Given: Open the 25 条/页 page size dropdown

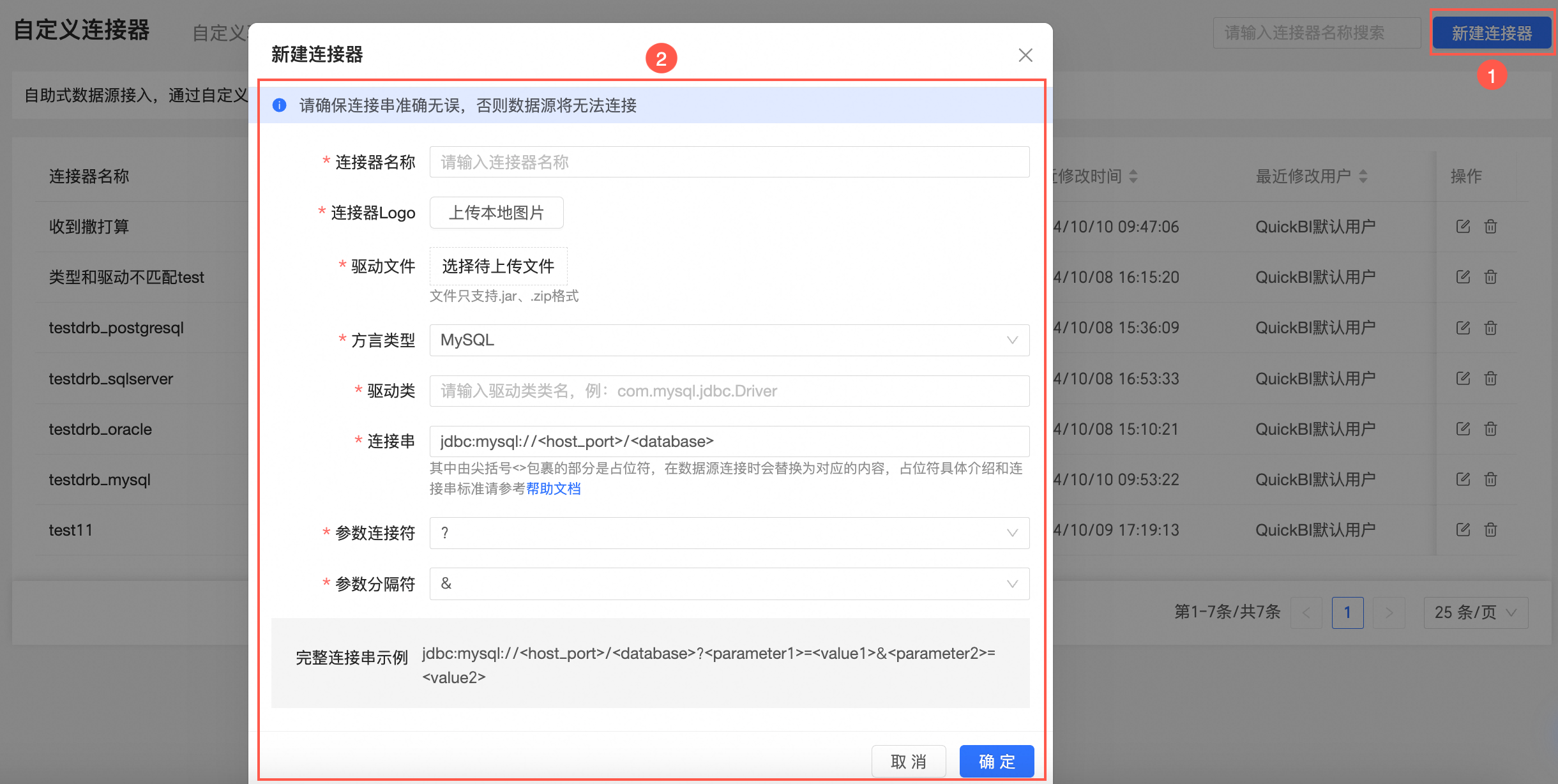Looking at the screenshot, I should point(1476,613).
